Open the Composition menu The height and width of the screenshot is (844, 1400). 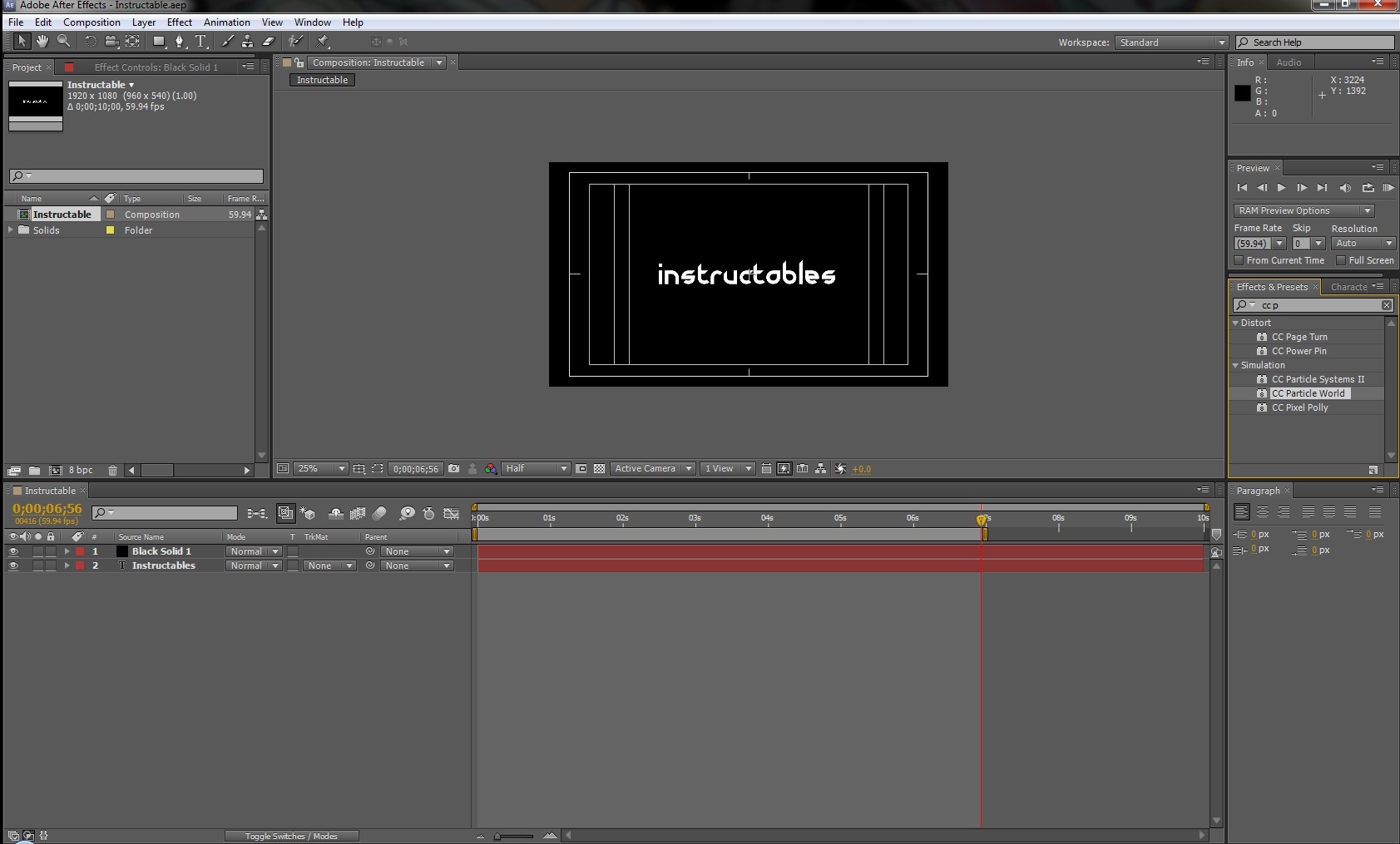[x=92, y=22]
